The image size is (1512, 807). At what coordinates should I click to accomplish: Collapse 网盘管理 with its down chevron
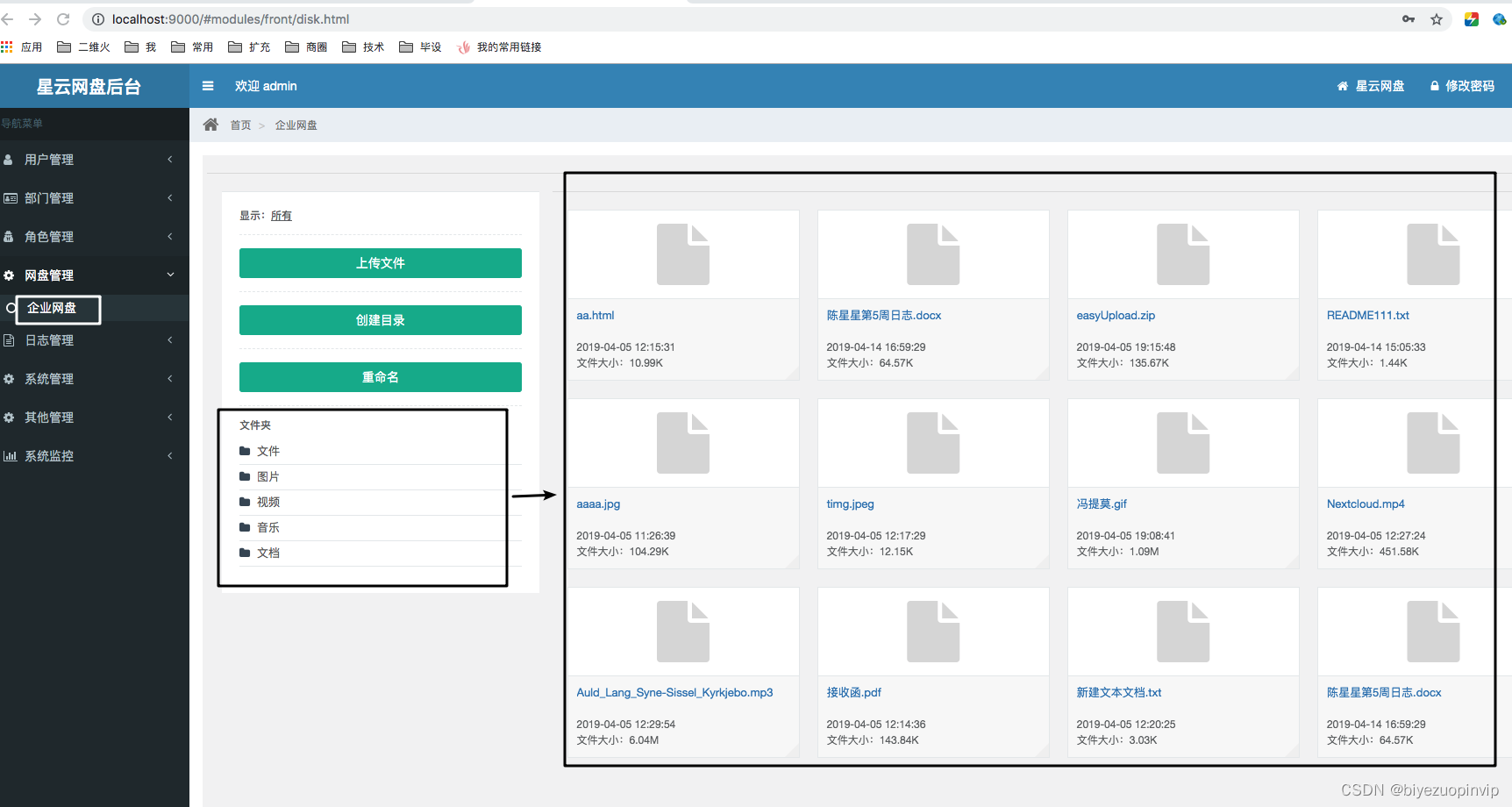170,275
